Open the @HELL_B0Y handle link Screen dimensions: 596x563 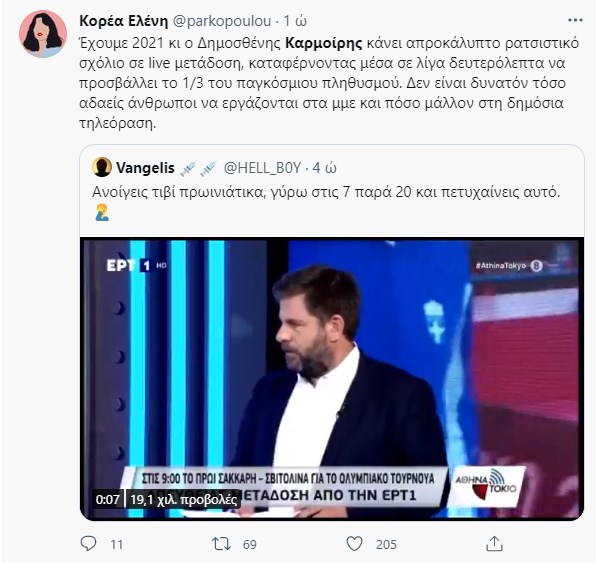tap(262, 168)
